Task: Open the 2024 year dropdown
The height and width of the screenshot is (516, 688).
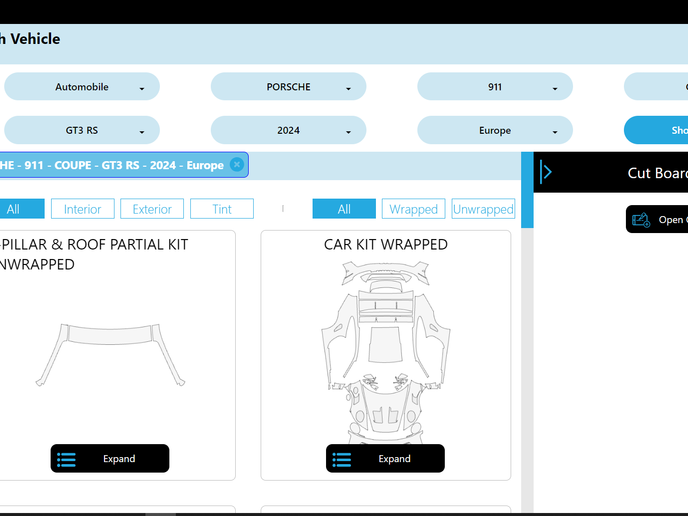Action: [288, 130]
